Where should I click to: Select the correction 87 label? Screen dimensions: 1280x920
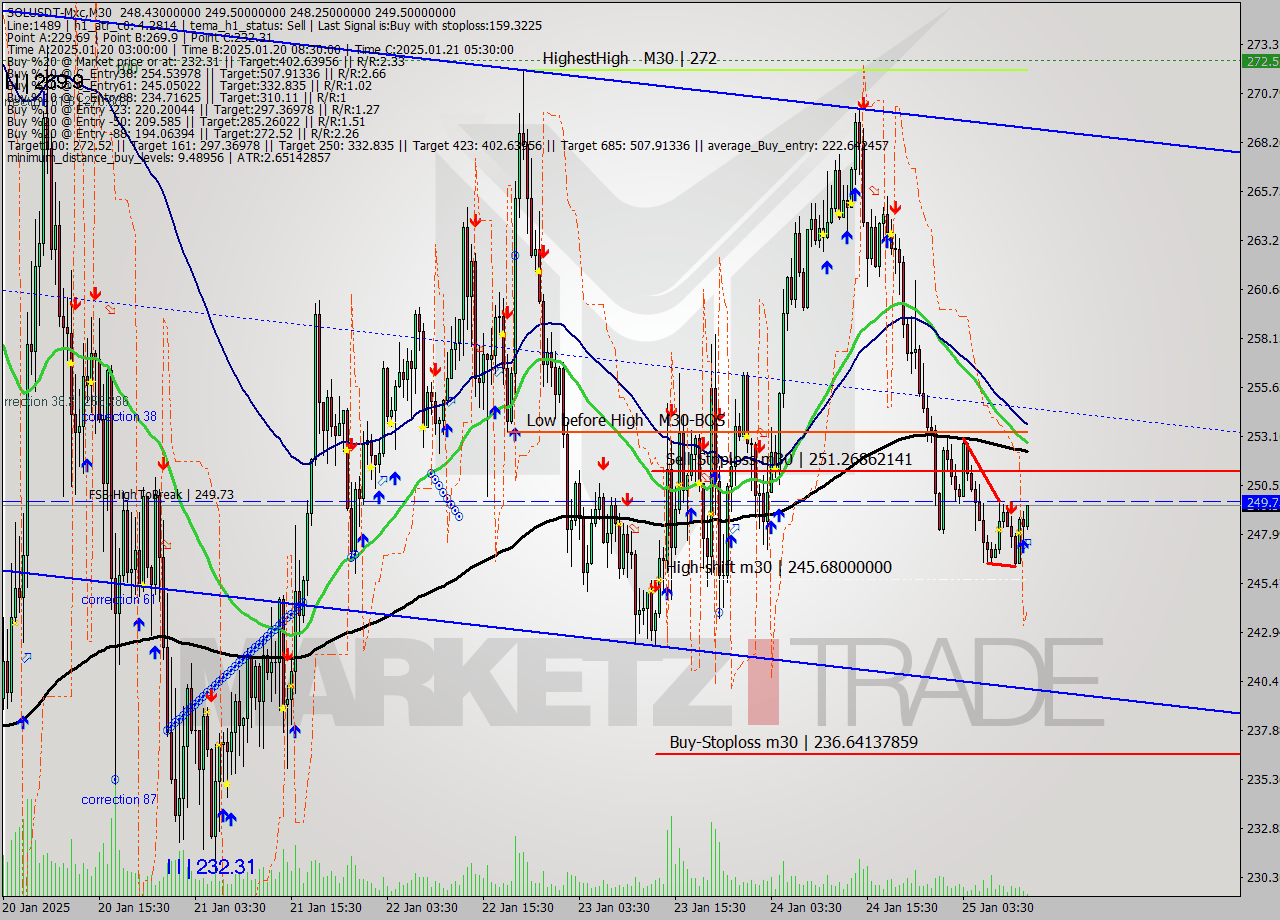tap(119, 799)
